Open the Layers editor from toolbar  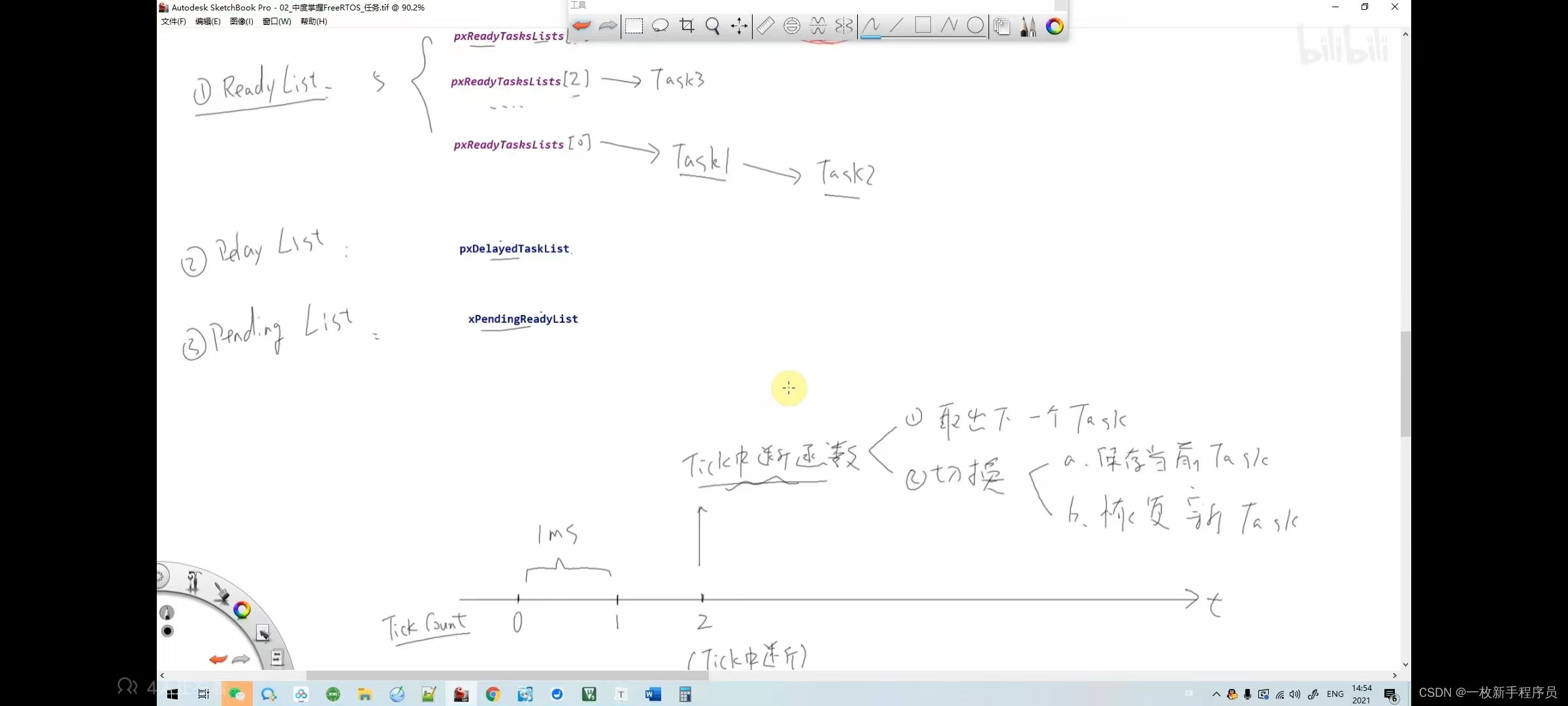tap(1002, 26)
